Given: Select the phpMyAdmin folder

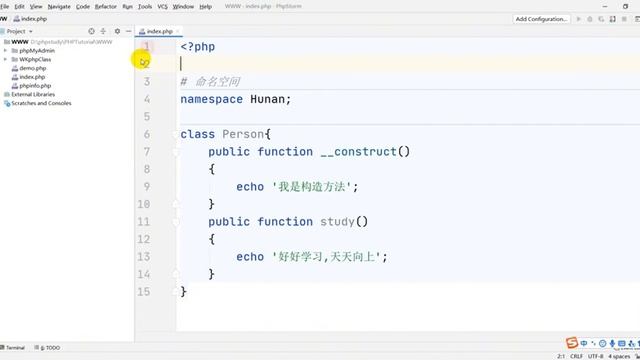Looking at the screenshot, I should click(37, 51).
